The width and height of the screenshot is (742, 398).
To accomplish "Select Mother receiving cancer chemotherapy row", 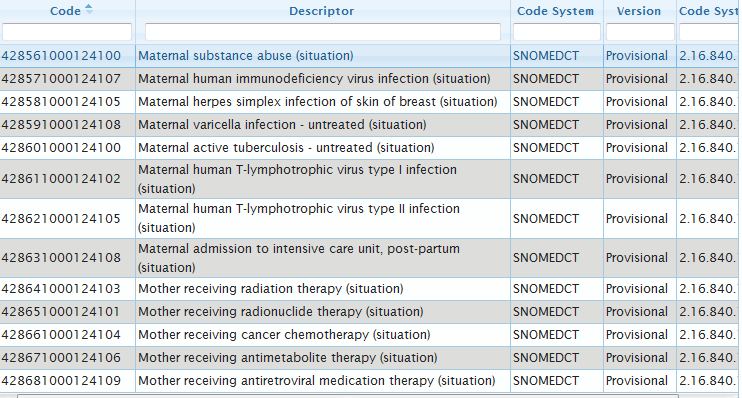I will click(369, 335).
